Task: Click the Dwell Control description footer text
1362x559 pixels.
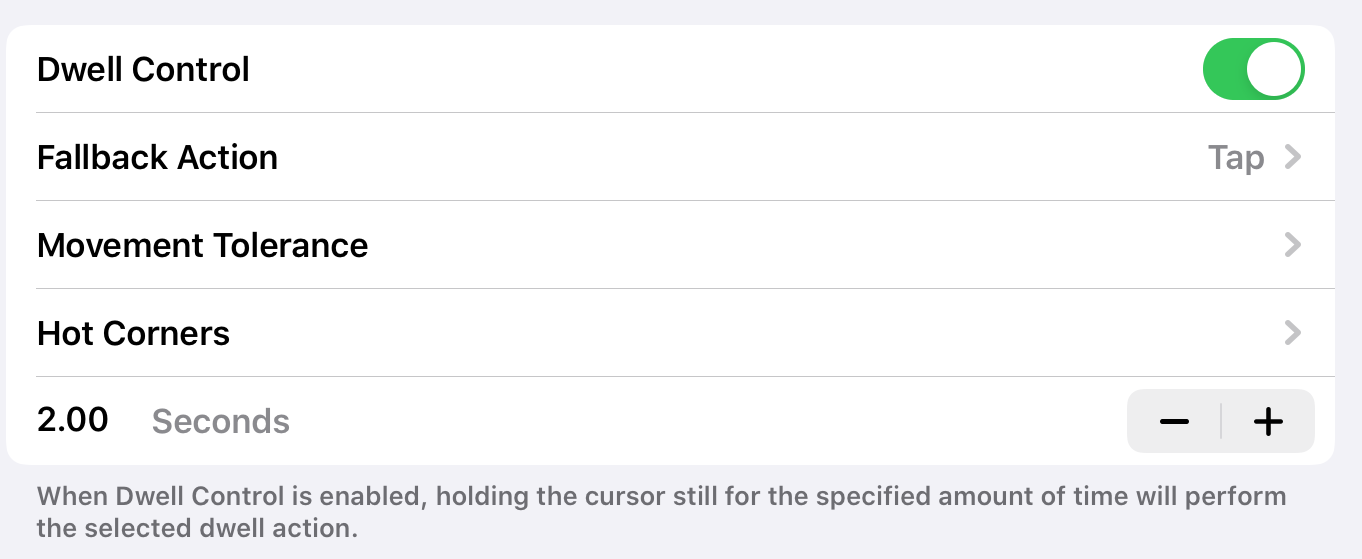Action: (660, 511)
